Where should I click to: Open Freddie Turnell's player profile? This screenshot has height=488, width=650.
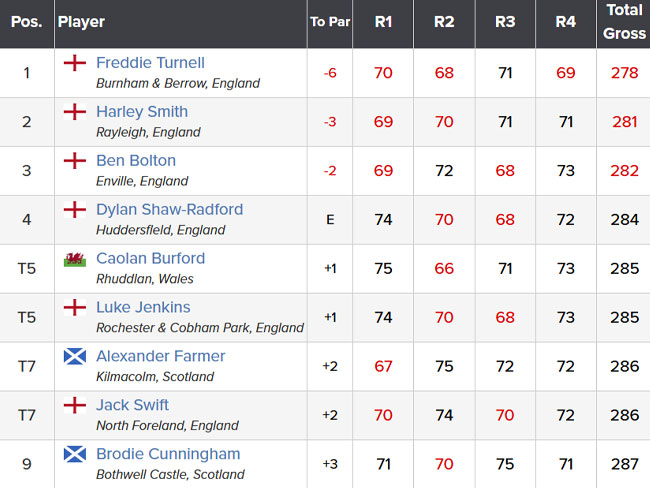150,63
